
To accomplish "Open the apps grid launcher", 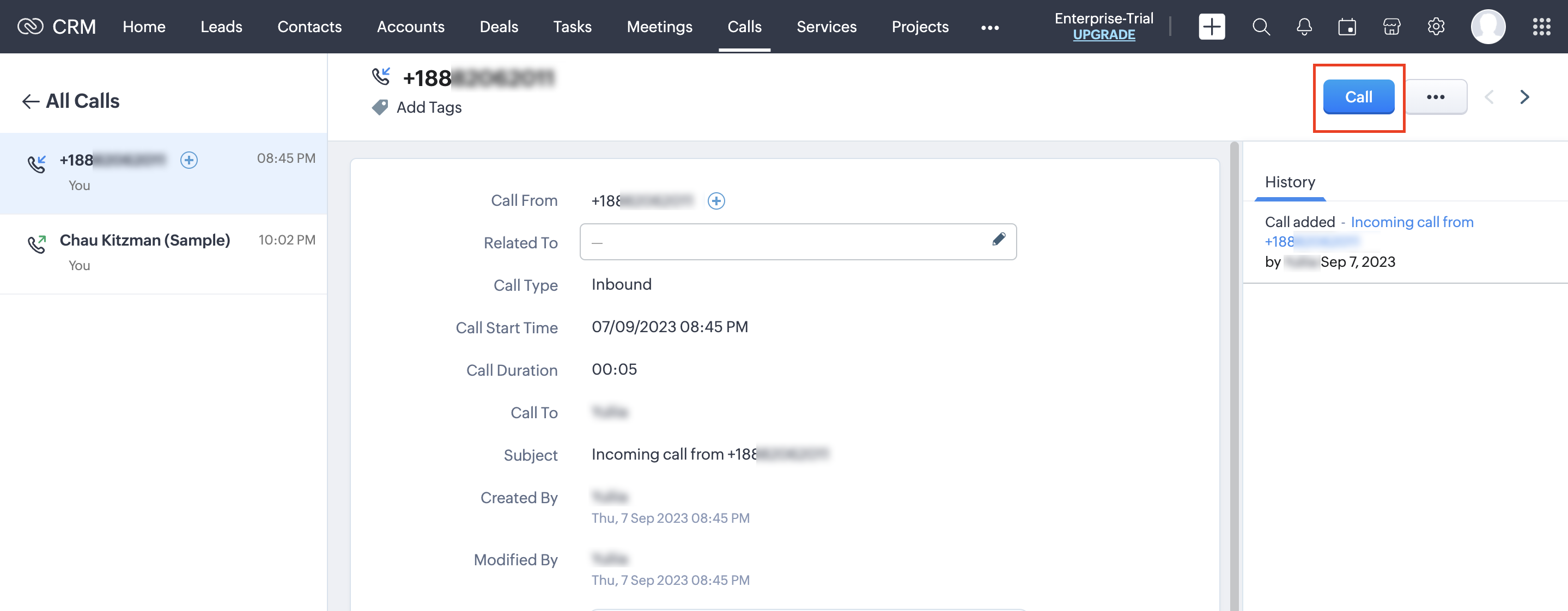I will 1541,27.
